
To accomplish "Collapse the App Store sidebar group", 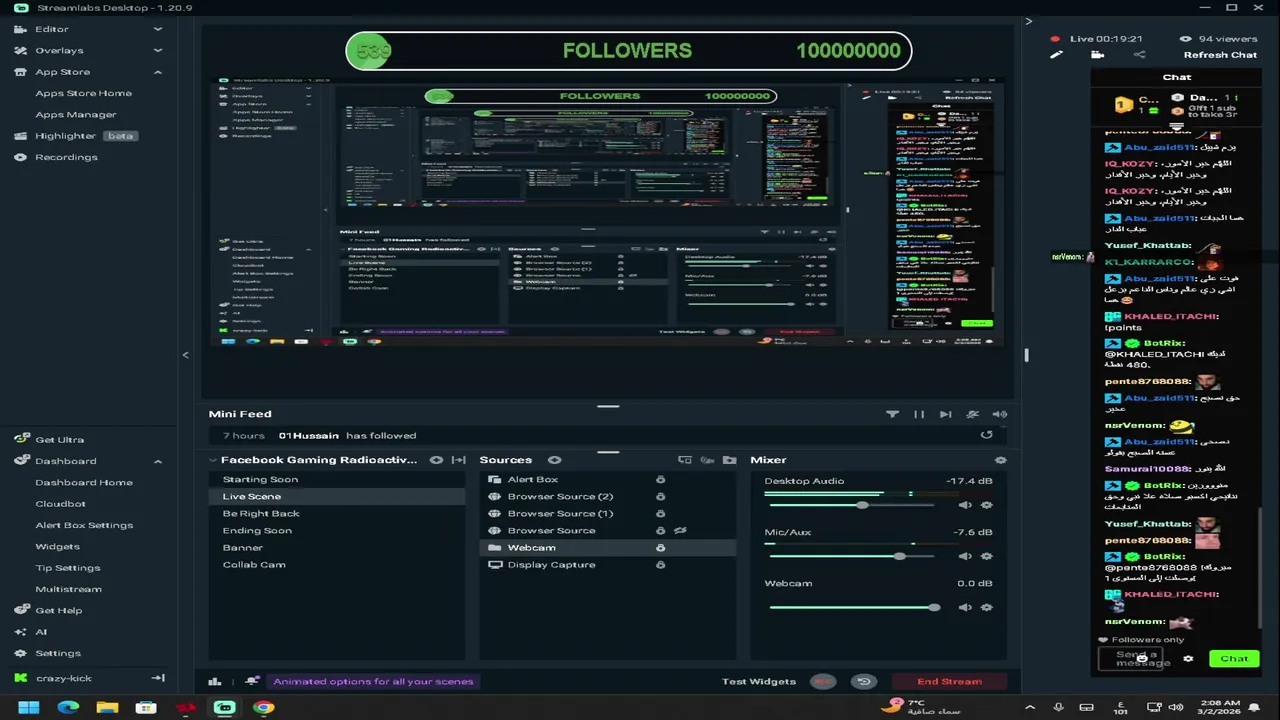I will (x=158, y=72).
